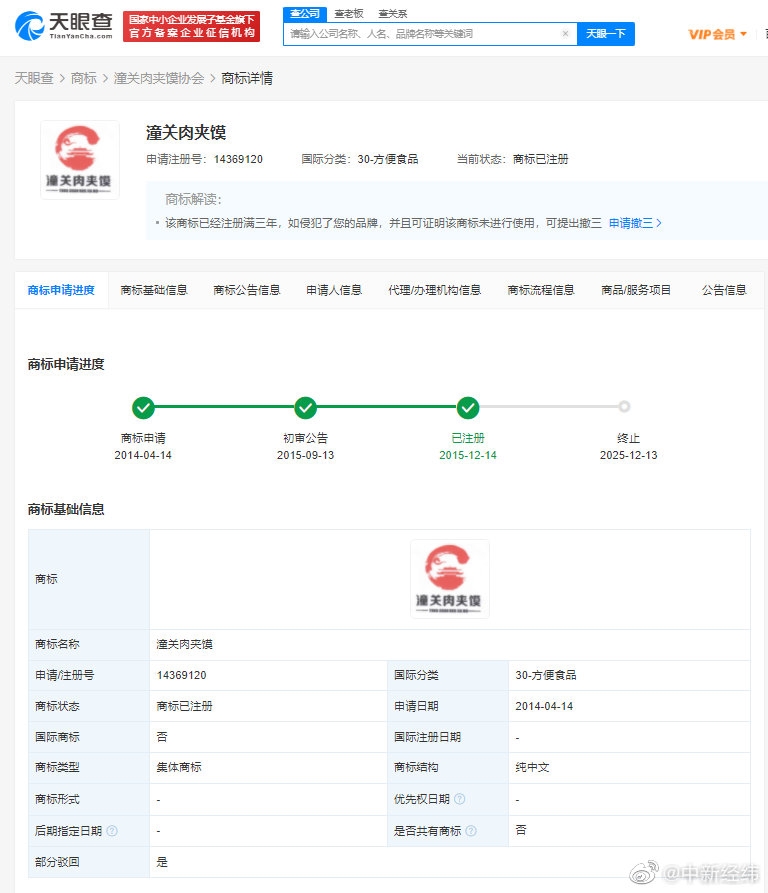This screenshot has width=768, height=893.
Task: Click the 已注册 green checkmark step
Action: (468, 408)
